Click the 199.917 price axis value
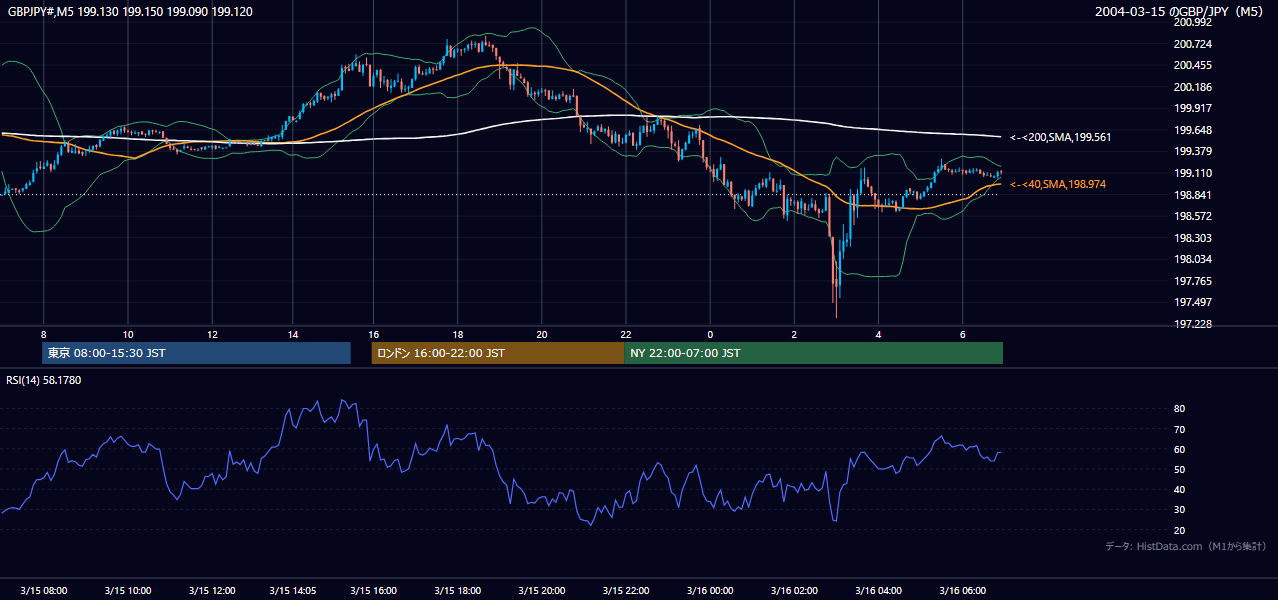The height and width of the screenshot is (600, 1278). pos(1192,108)
